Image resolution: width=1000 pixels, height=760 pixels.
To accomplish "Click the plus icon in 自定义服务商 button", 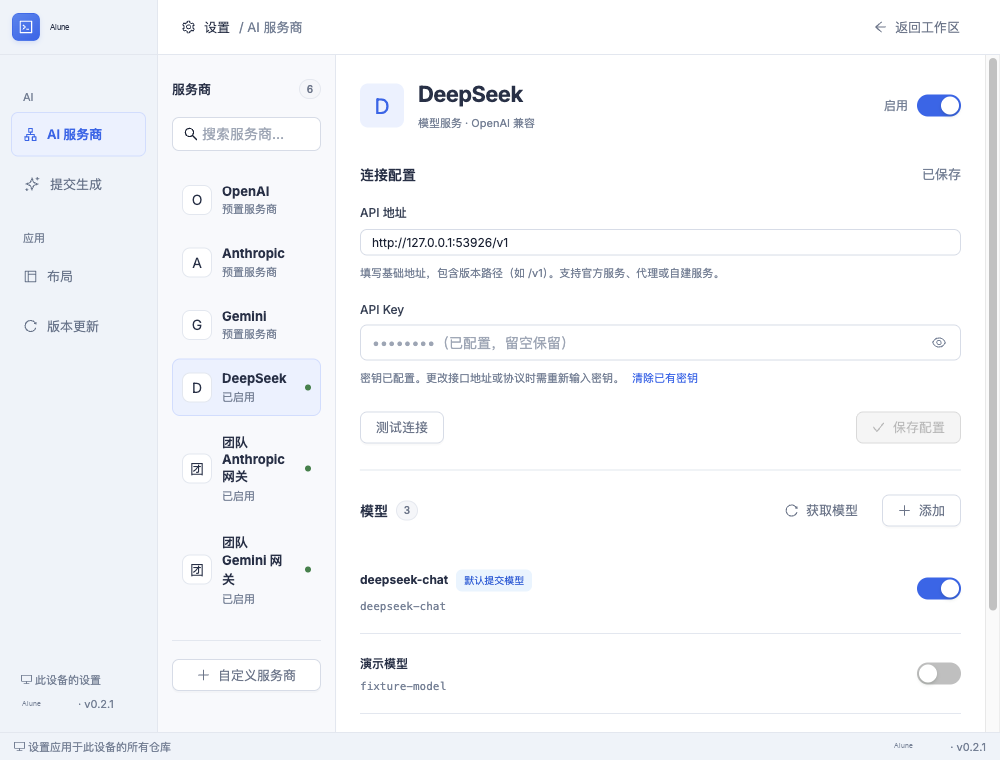I will 203,675.
